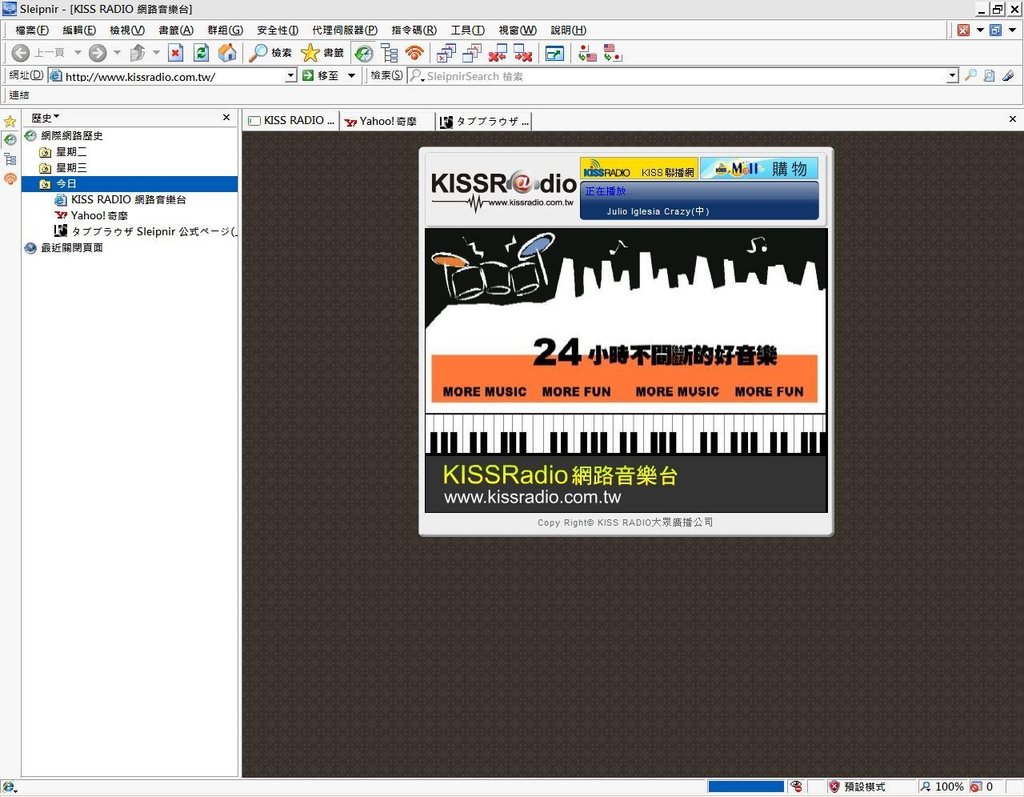Click the first flag translate icon
Screen dimensions: 1024x797
click(x=588, y=53)
